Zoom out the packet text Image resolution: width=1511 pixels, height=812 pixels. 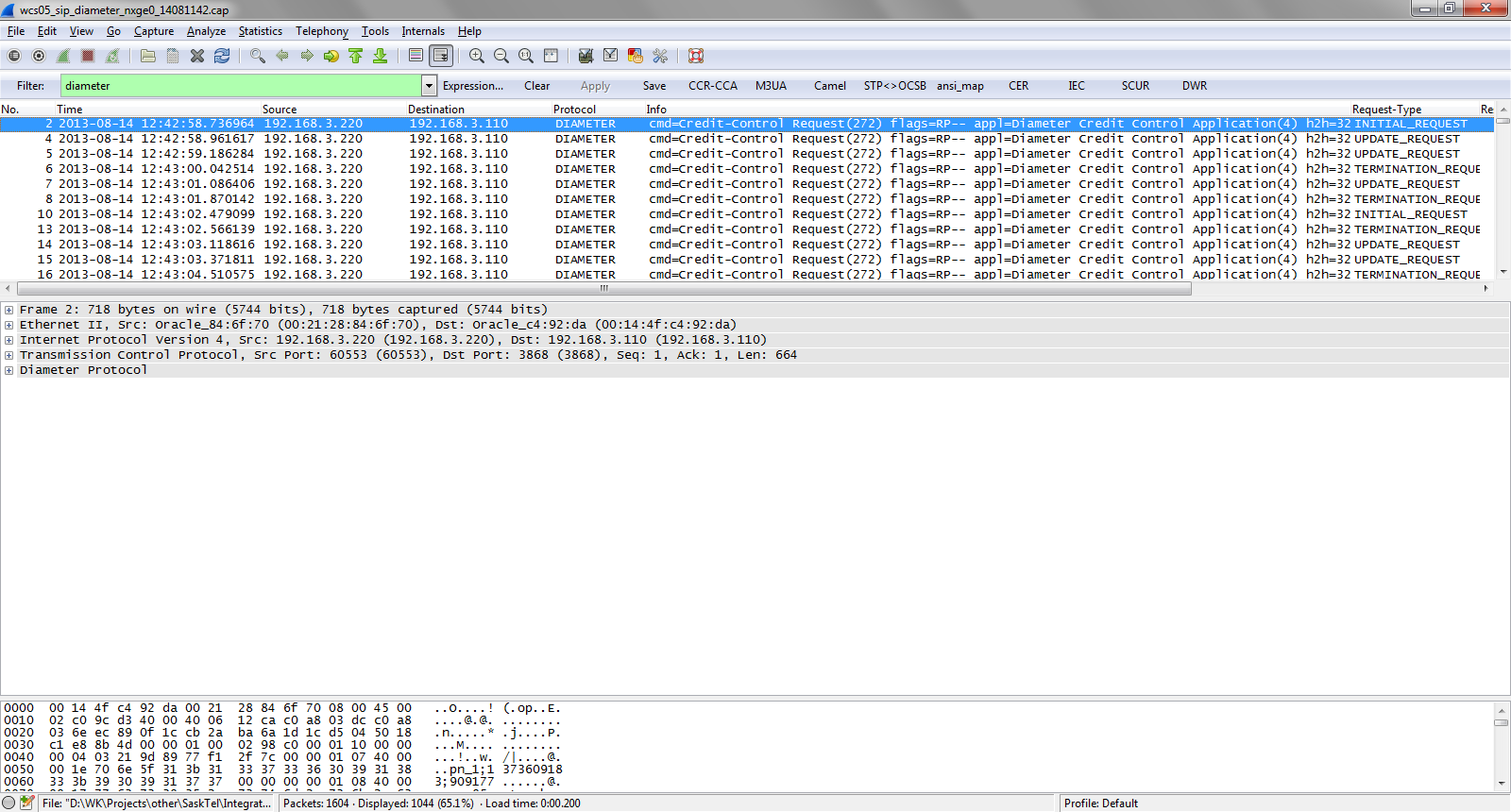(x=501, y=56)
